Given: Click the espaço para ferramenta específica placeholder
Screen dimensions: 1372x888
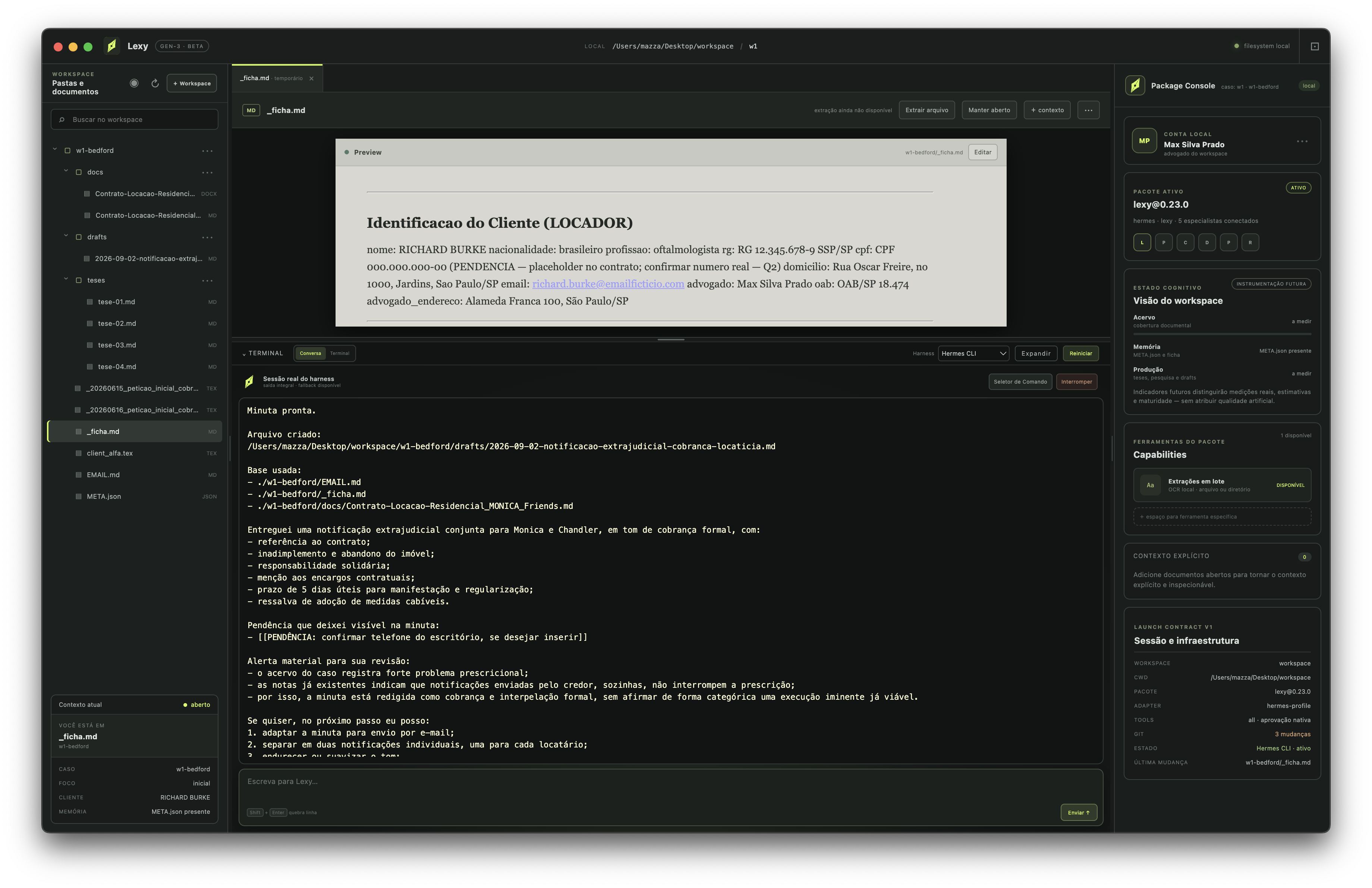Looking at the screenshot, I should pyautogui.click(x=1222, y=517).
